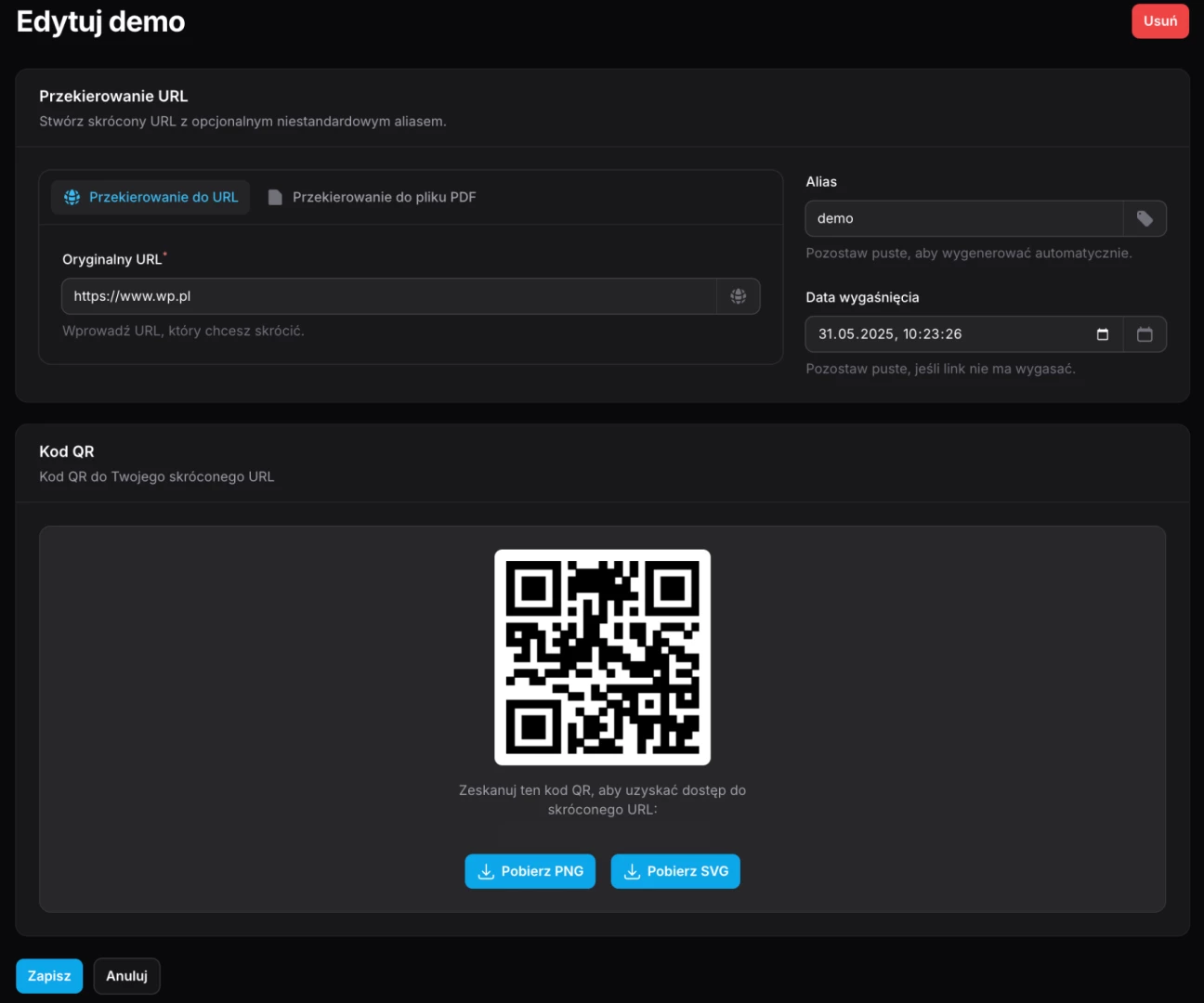Download QR via Pobierz SVG button

pos(675,871)
